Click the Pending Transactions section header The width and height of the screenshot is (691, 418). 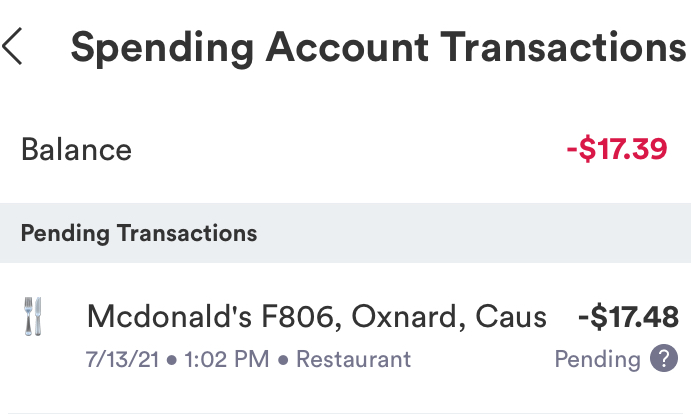139,234
